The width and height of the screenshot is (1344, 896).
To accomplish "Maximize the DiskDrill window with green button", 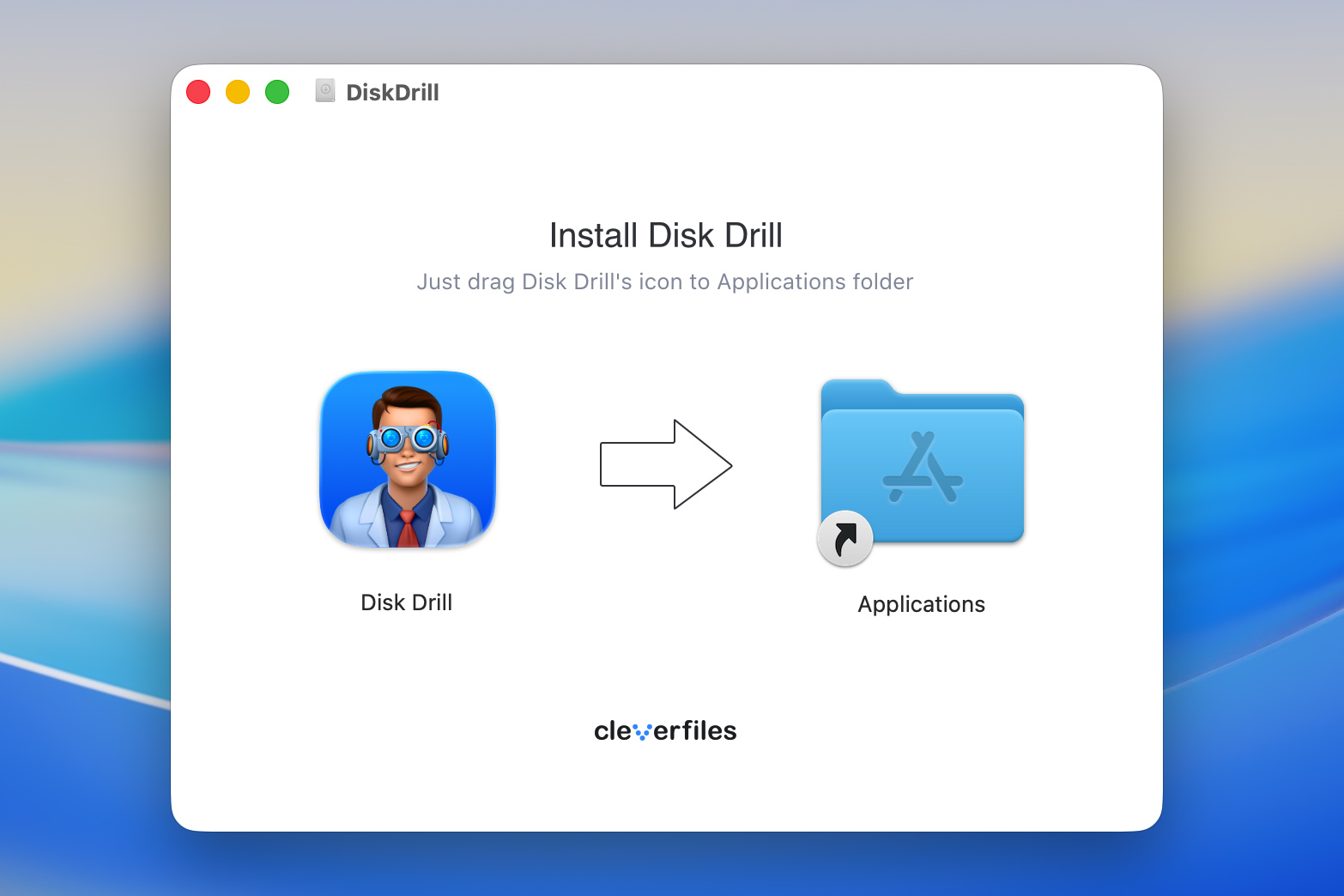I will tap(277, 92).
